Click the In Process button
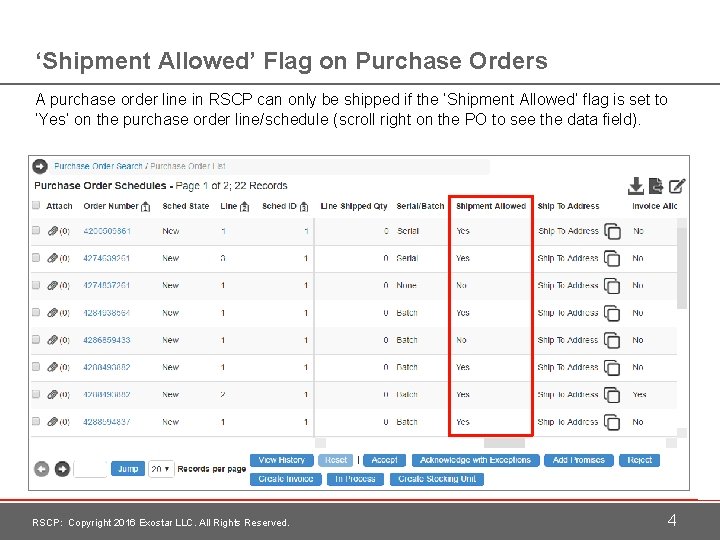 coord(355,479)
